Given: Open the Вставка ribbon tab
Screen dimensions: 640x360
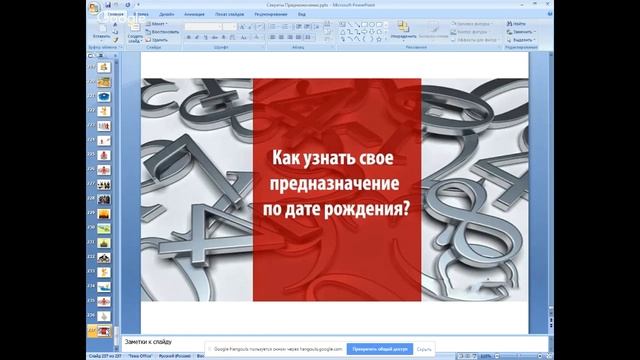Looking at the screenshot, I should (x=141, y=14).
